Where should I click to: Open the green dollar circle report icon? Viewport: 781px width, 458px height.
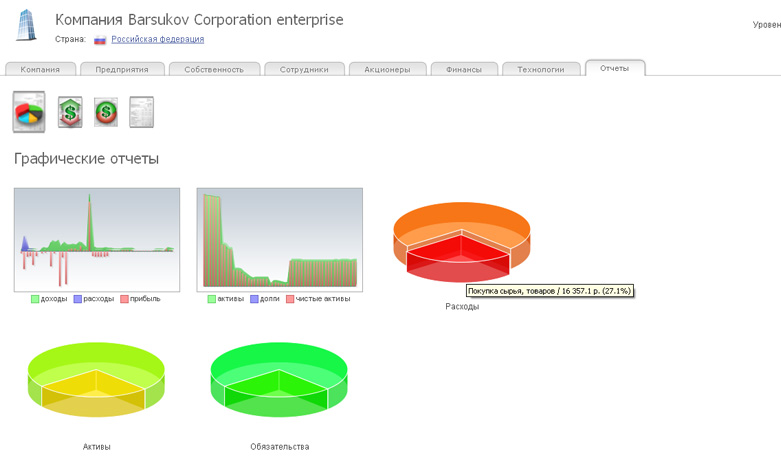(106, 112)
